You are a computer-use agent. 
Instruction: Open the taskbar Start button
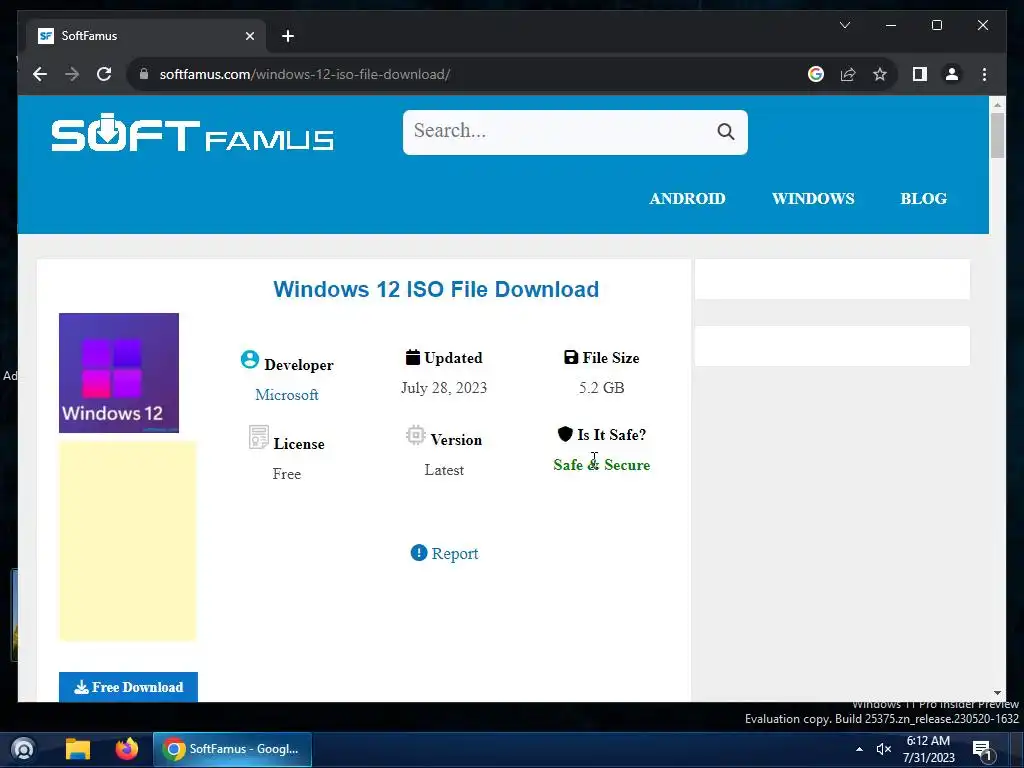(x=23, y=749)
